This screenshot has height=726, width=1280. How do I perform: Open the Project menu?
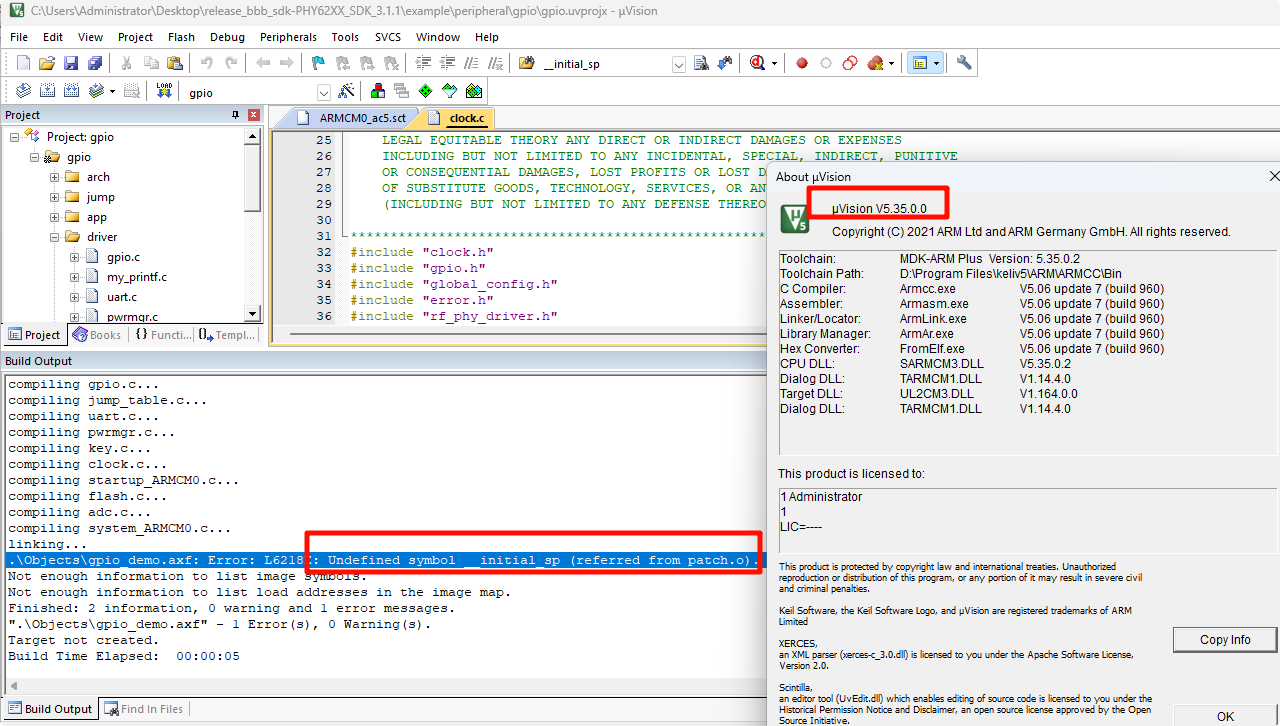[x=135, y=37]
